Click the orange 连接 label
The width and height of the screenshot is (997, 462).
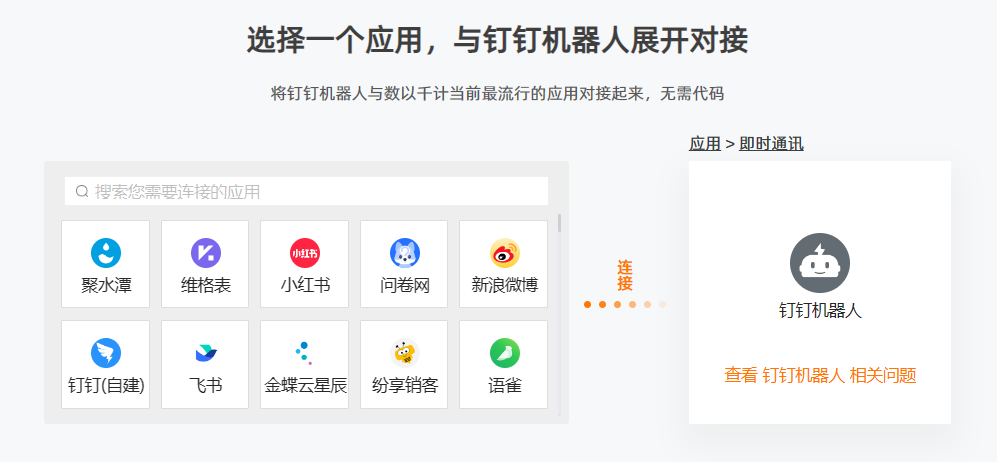coord(624,276)
